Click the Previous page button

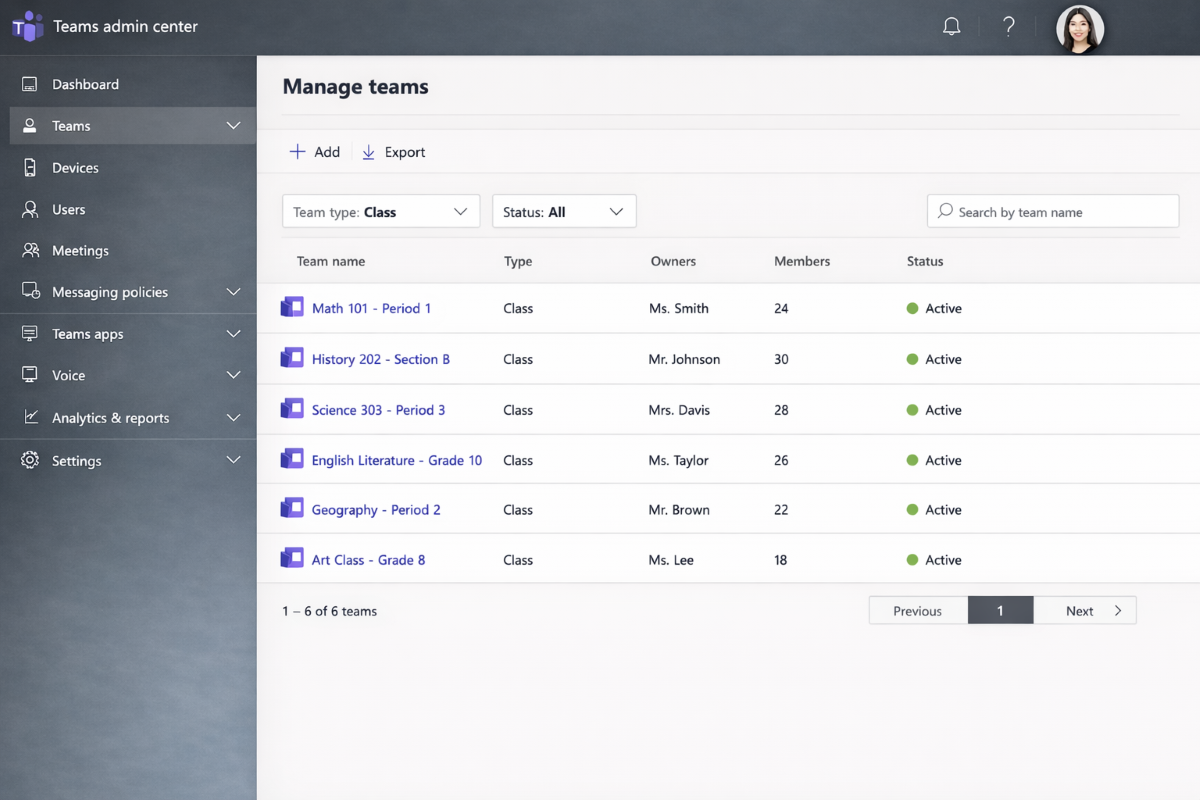(x=918, y=610)
